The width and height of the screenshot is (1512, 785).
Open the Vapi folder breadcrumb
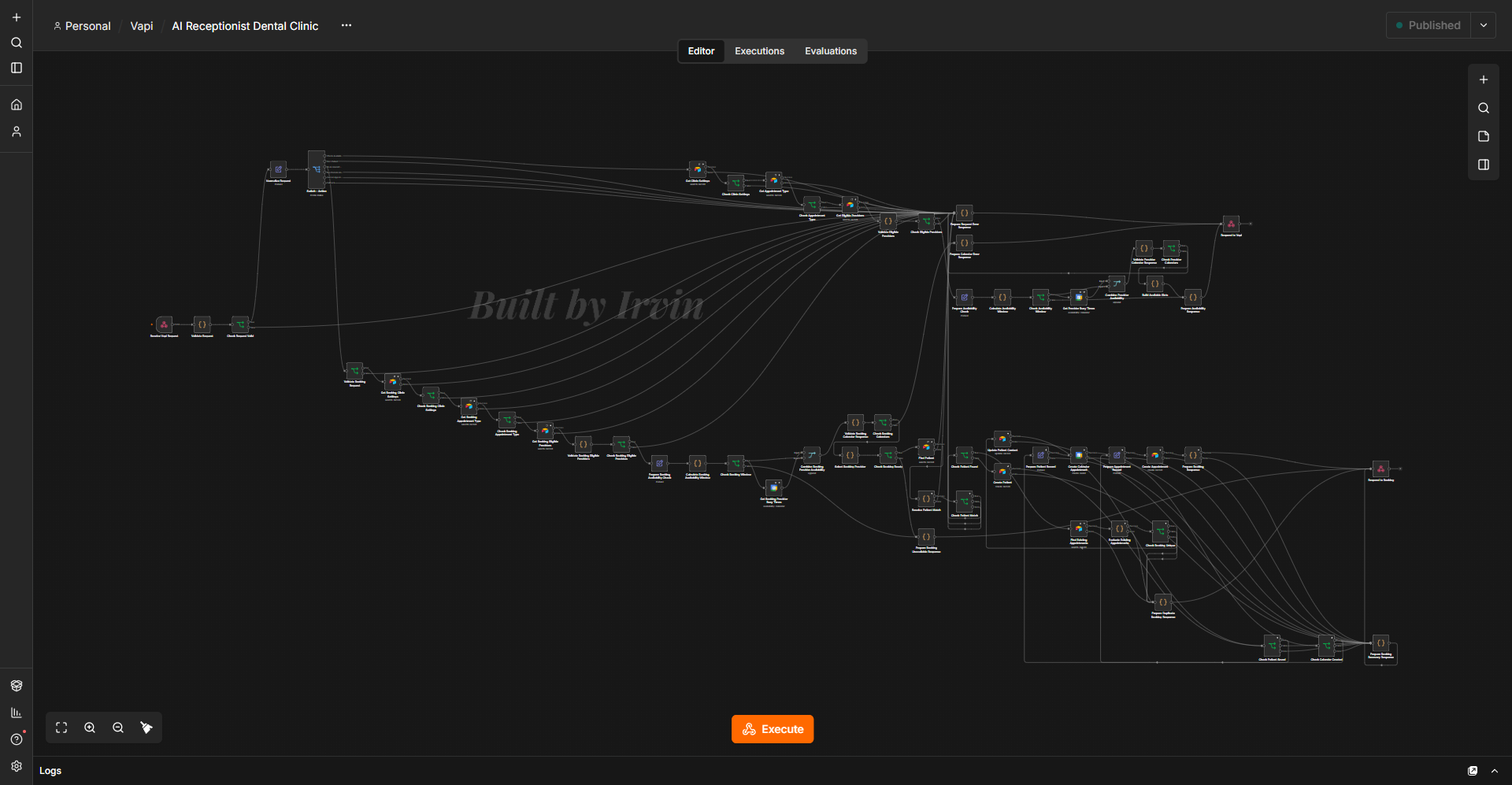tap(142, 26)
